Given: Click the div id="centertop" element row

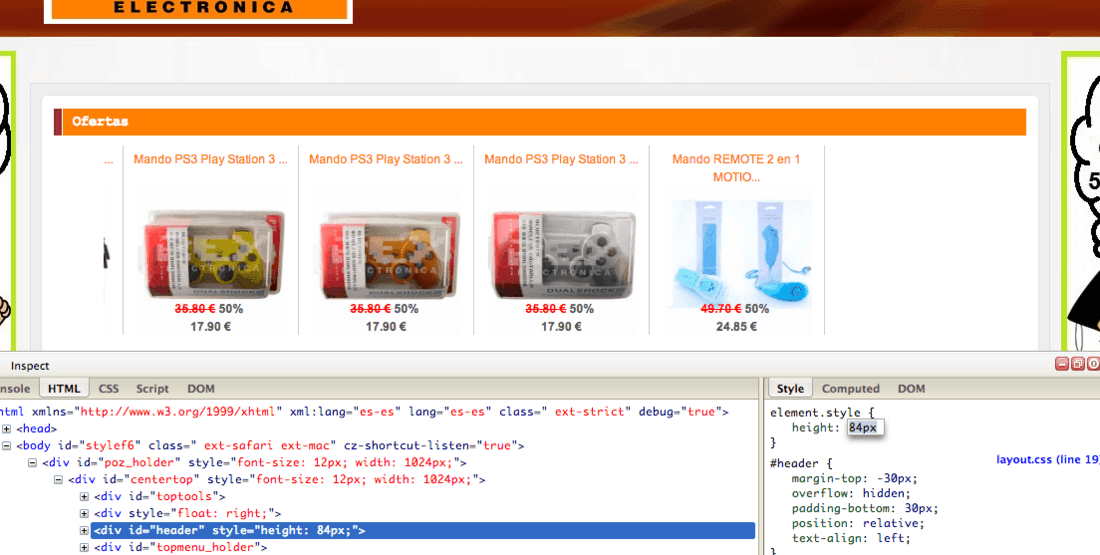Looking at the screenshot, I should [277, 479].
